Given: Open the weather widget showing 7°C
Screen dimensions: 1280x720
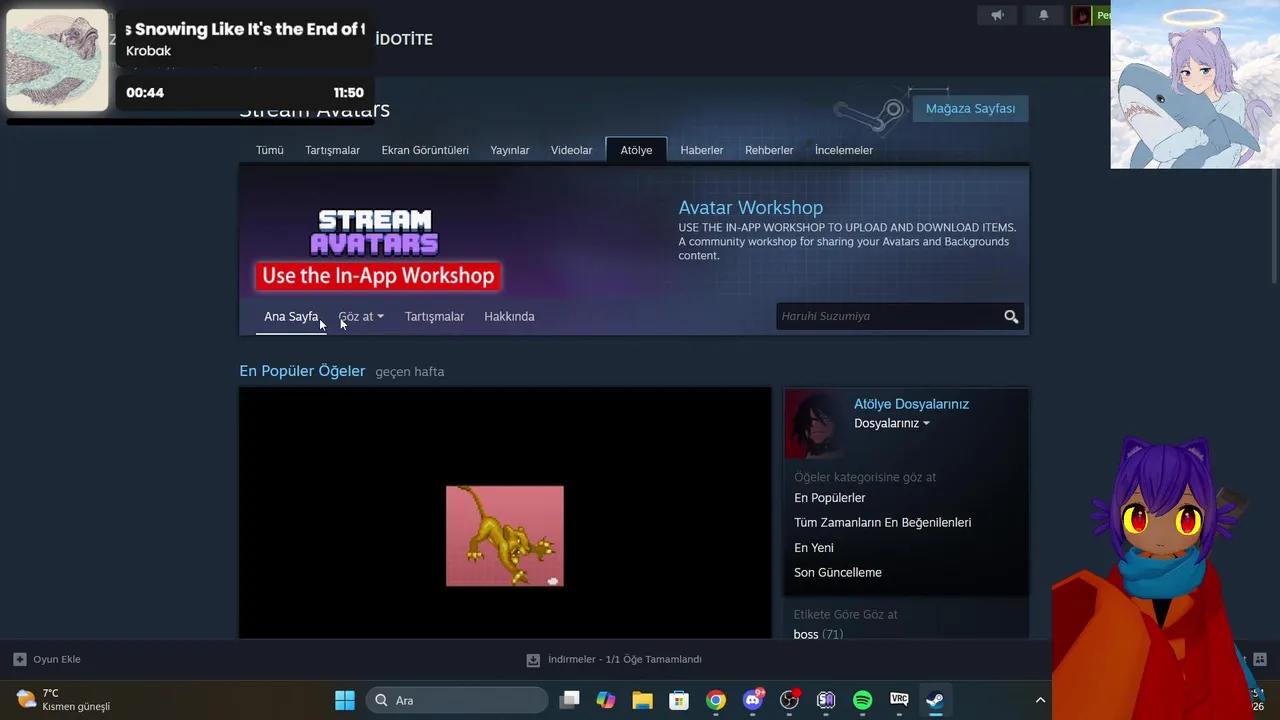Looking at the screenshot, I should click(x=63, y=700).
